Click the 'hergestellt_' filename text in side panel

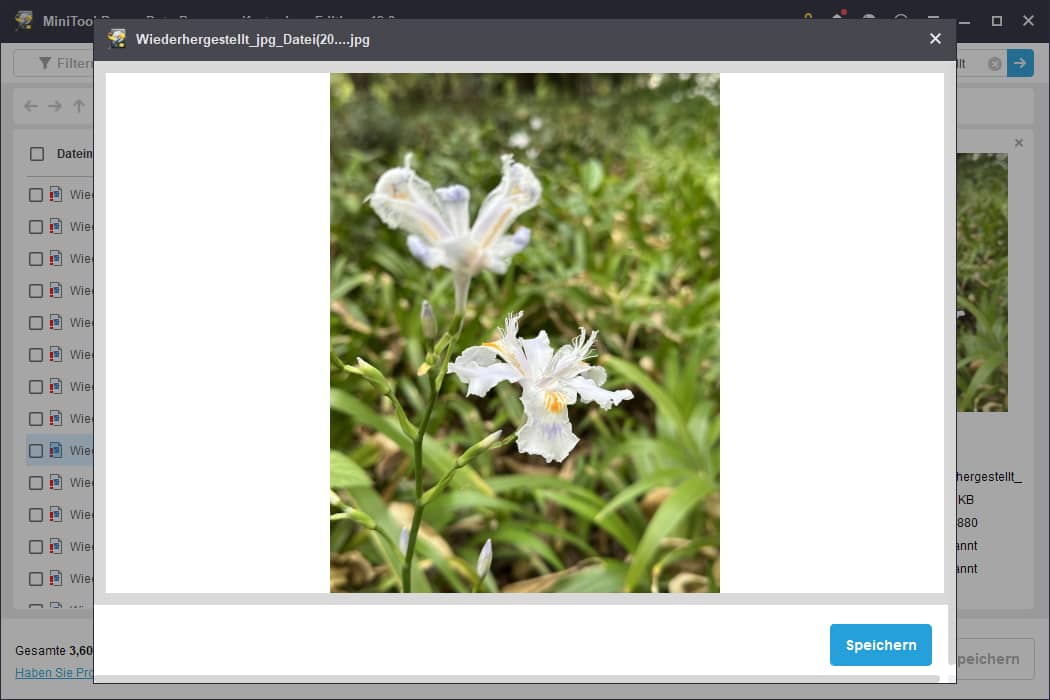[x=989, y=477]
